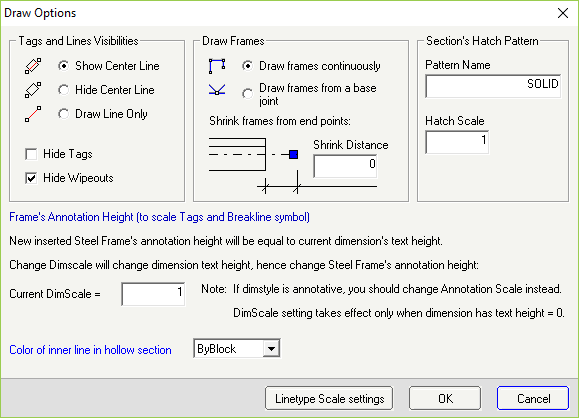Click the Show Center Line frame icon
The height and width of the screenshot is (418, 579).
point(33,66)
